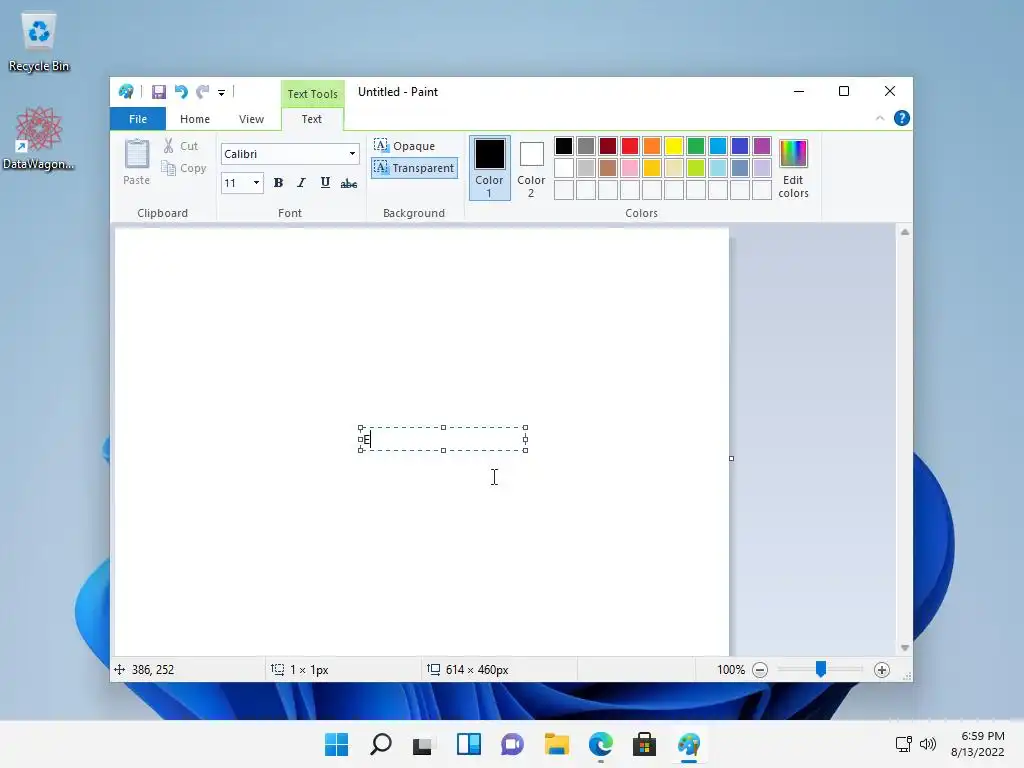Expand the font size 11 dropdown

256,183
